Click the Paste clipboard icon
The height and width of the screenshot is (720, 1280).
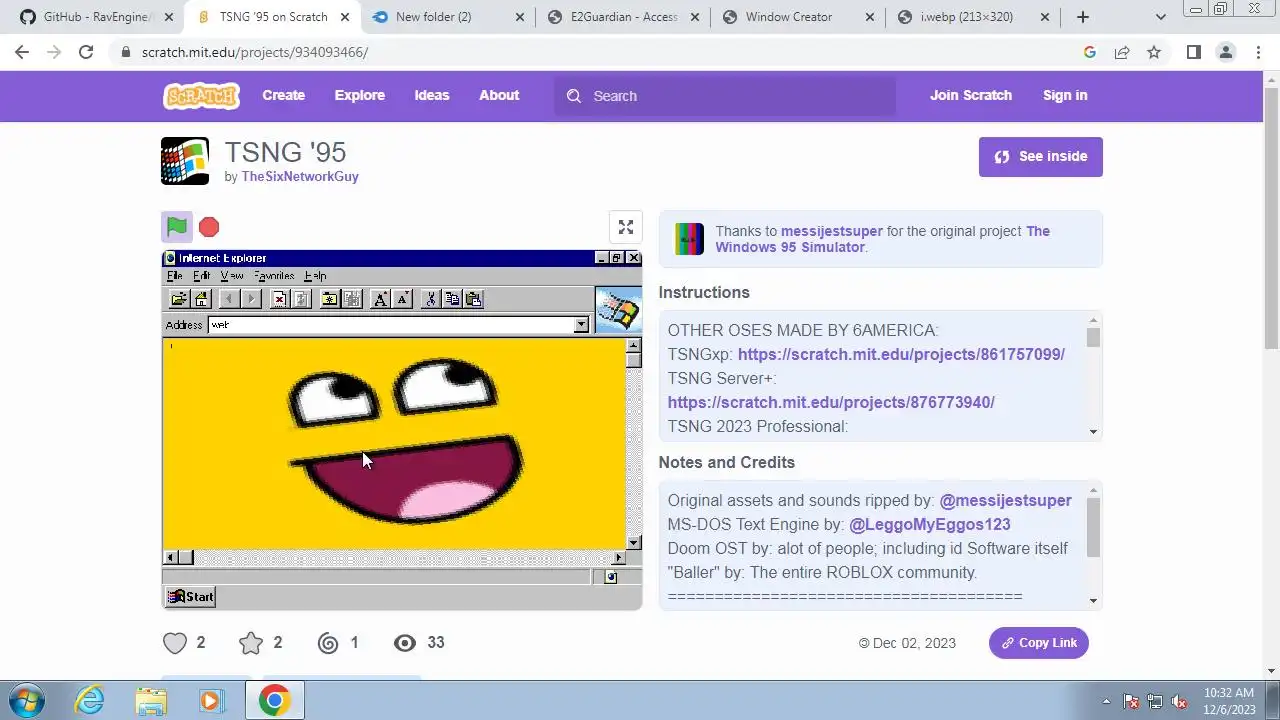click(x=474, y=299)
